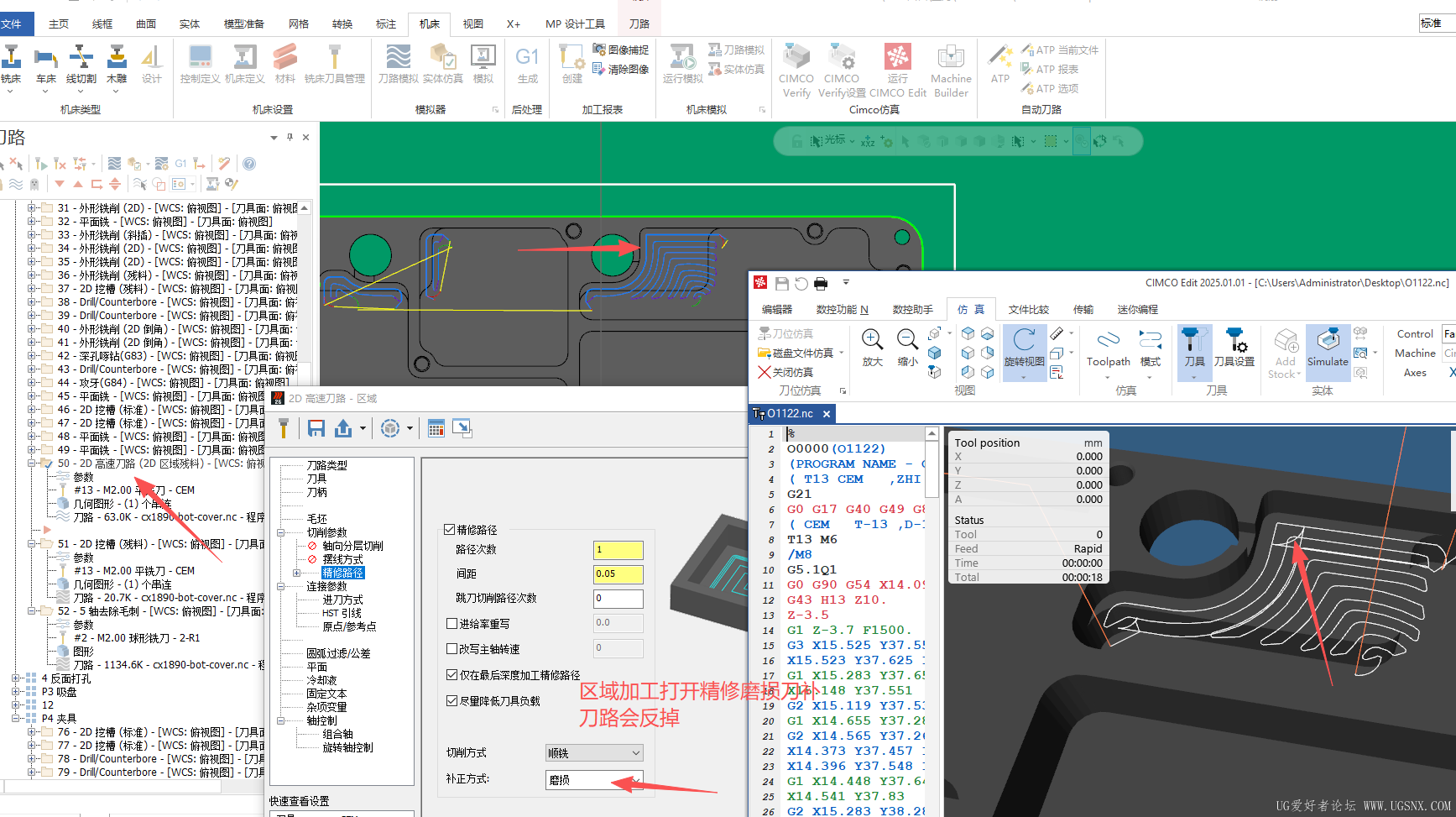Open the 标准 dropdown at top right
This screenshot has height=817, width=1456.
click(x=1437, y=24)
